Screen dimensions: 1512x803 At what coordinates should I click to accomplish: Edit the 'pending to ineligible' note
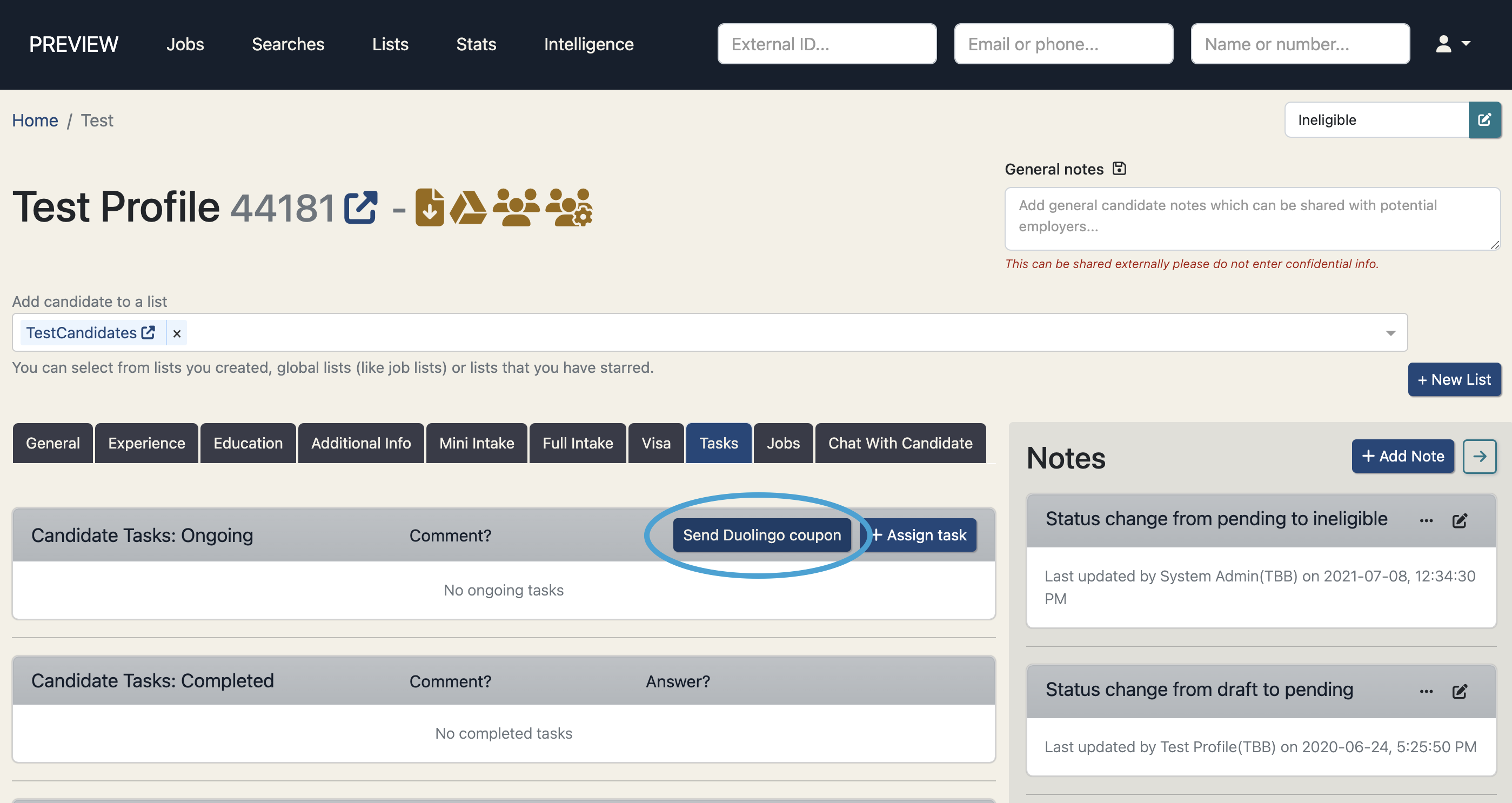1459,521
